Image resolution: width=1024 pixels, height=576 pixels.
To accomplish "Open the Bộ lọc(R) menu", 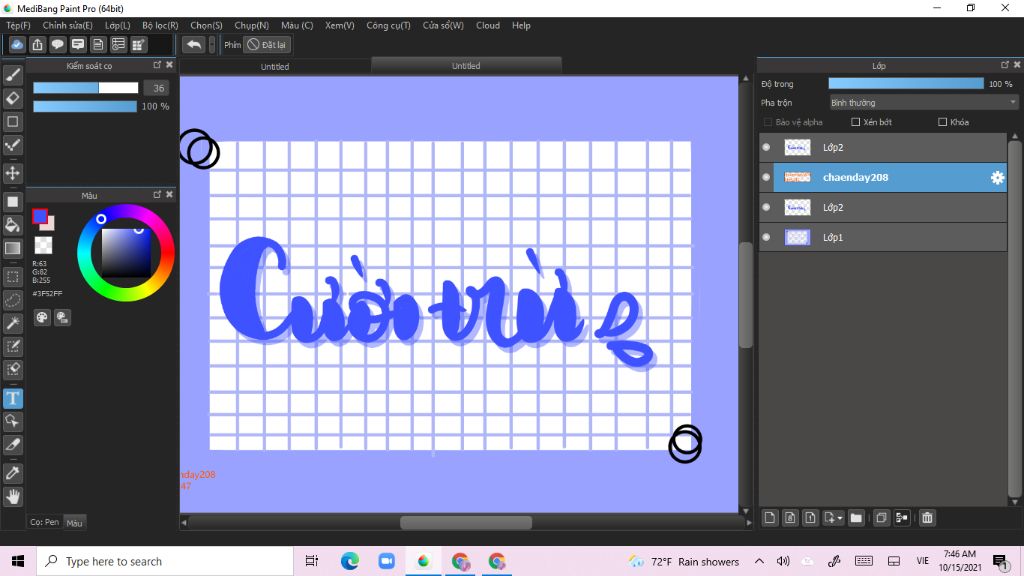I will point(160,25).
